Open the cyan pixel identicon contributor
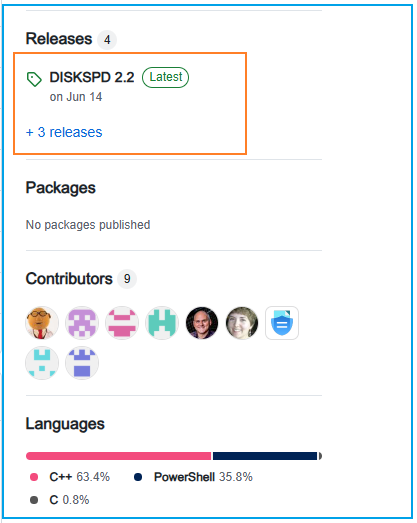The image size is (417, 523). coord(42,363)
